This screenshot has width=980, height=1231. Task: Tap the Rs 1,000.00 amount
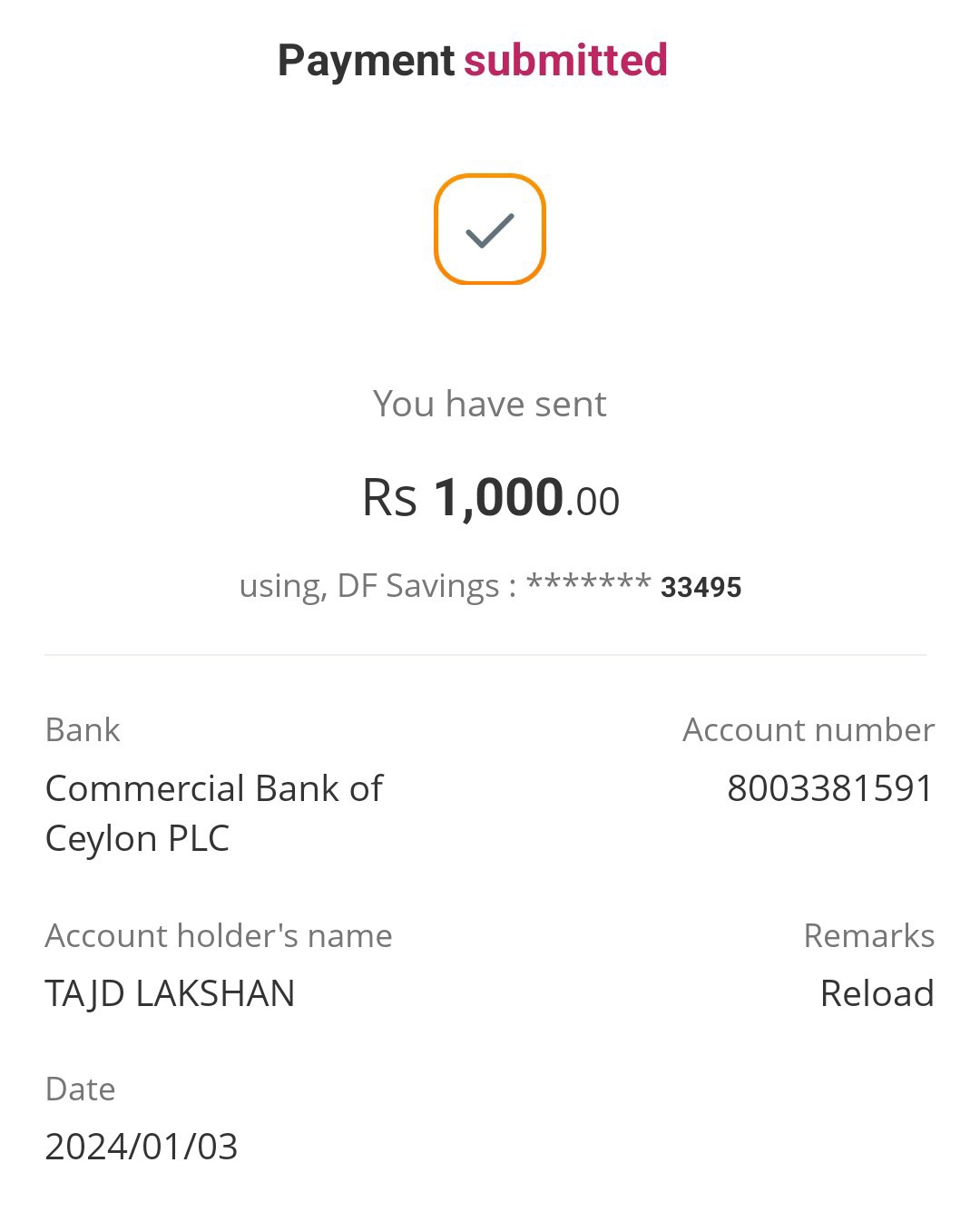click(x=490, y=498)
